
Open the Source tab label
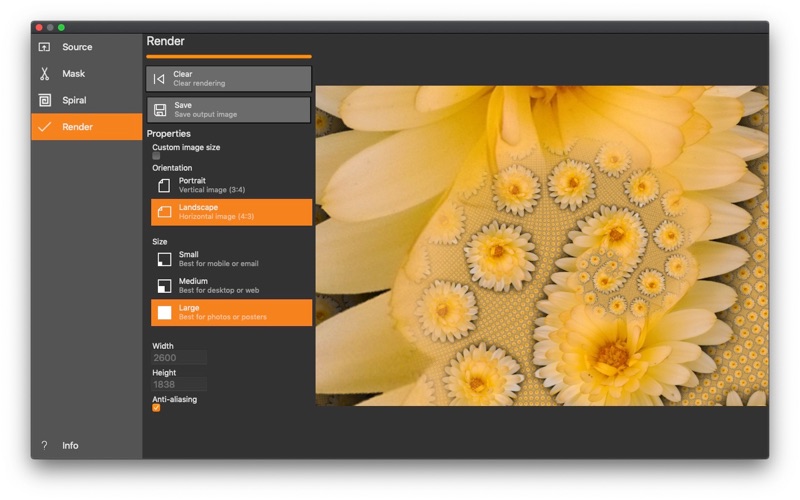click(x=77, y=47)
